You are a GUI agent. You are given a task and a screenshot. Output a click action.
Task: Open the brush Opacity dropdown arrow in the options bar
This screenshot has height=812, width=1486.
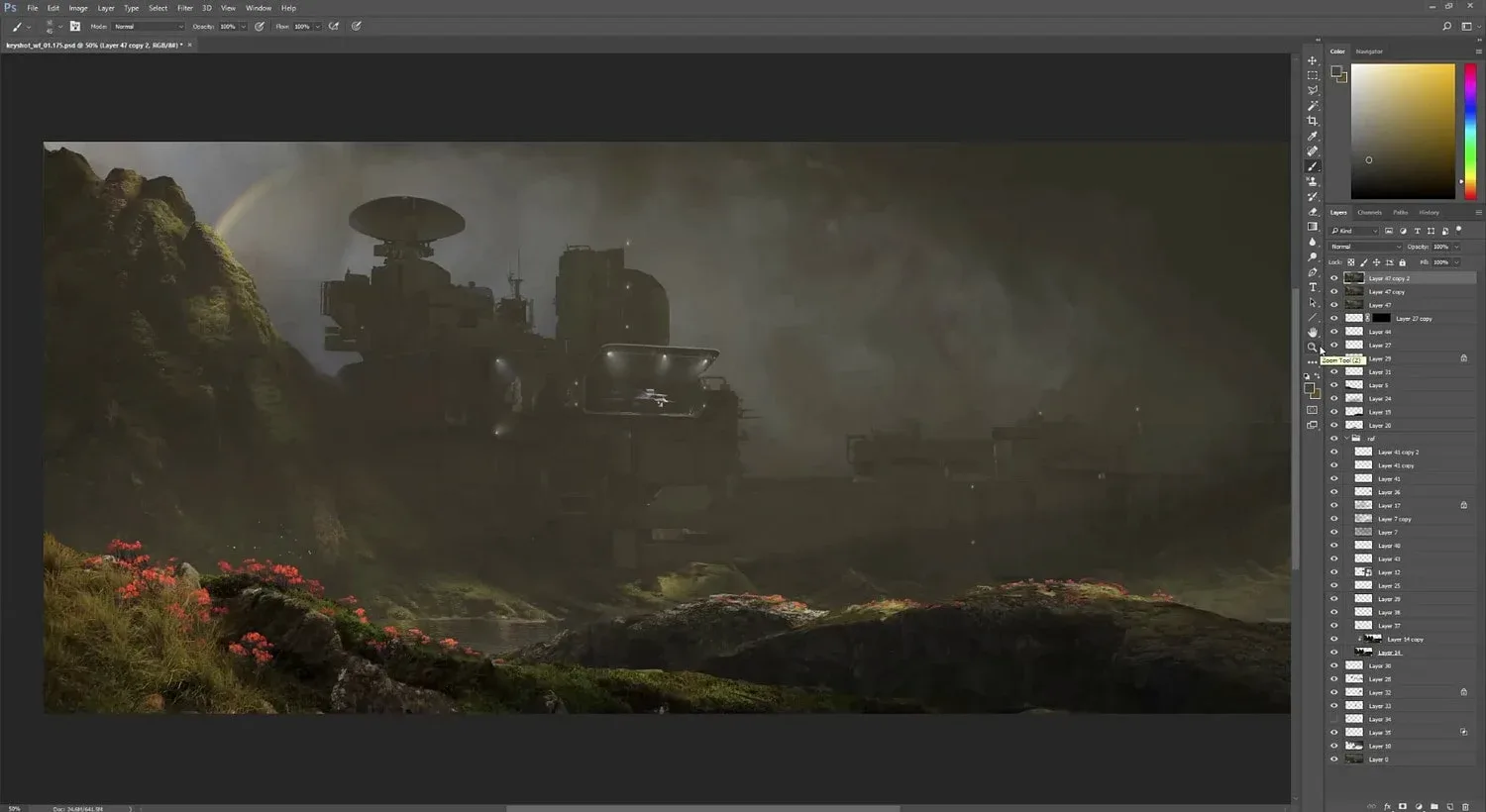click(244, 27)
